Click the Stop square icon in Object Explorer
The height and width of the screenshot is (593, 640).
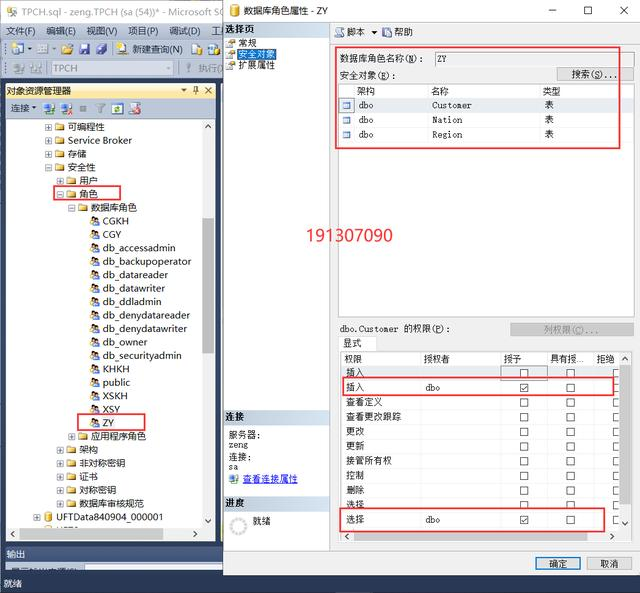83,109
